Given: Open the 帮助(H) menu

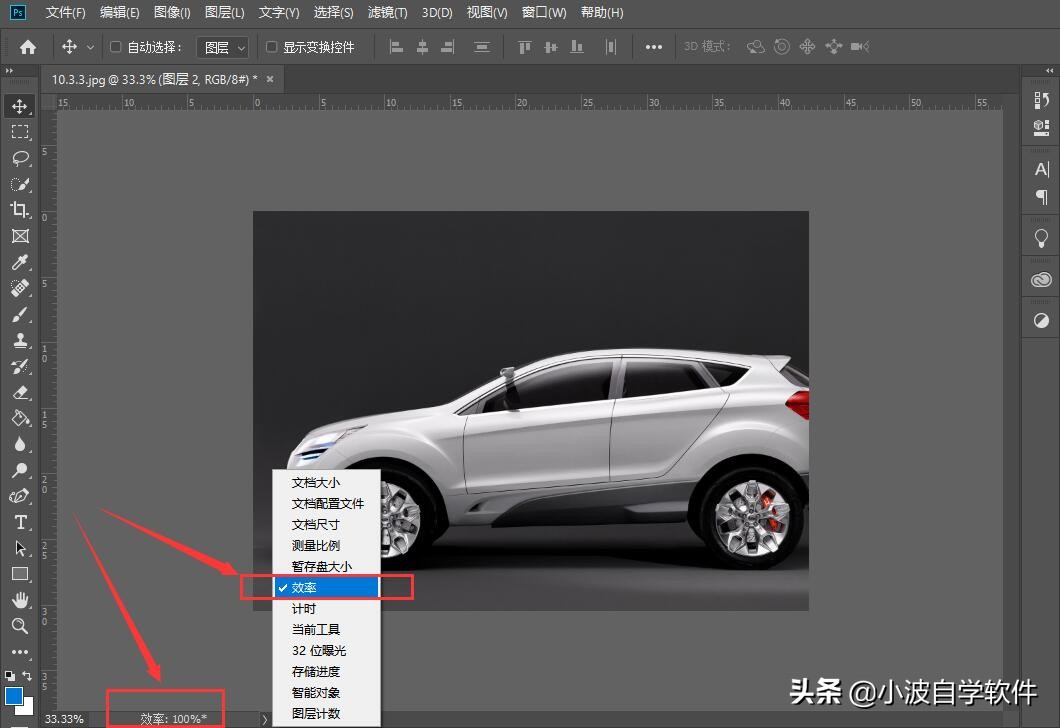Looking at the screenshot, I should coord(602,12).
